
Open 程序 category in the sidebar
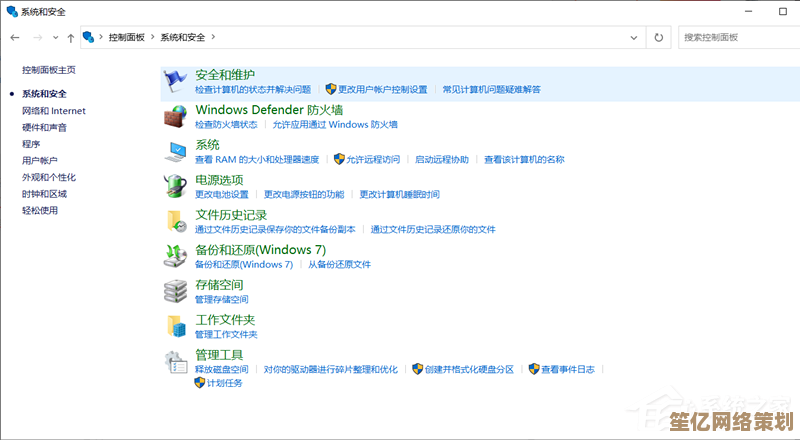point(31,144)
